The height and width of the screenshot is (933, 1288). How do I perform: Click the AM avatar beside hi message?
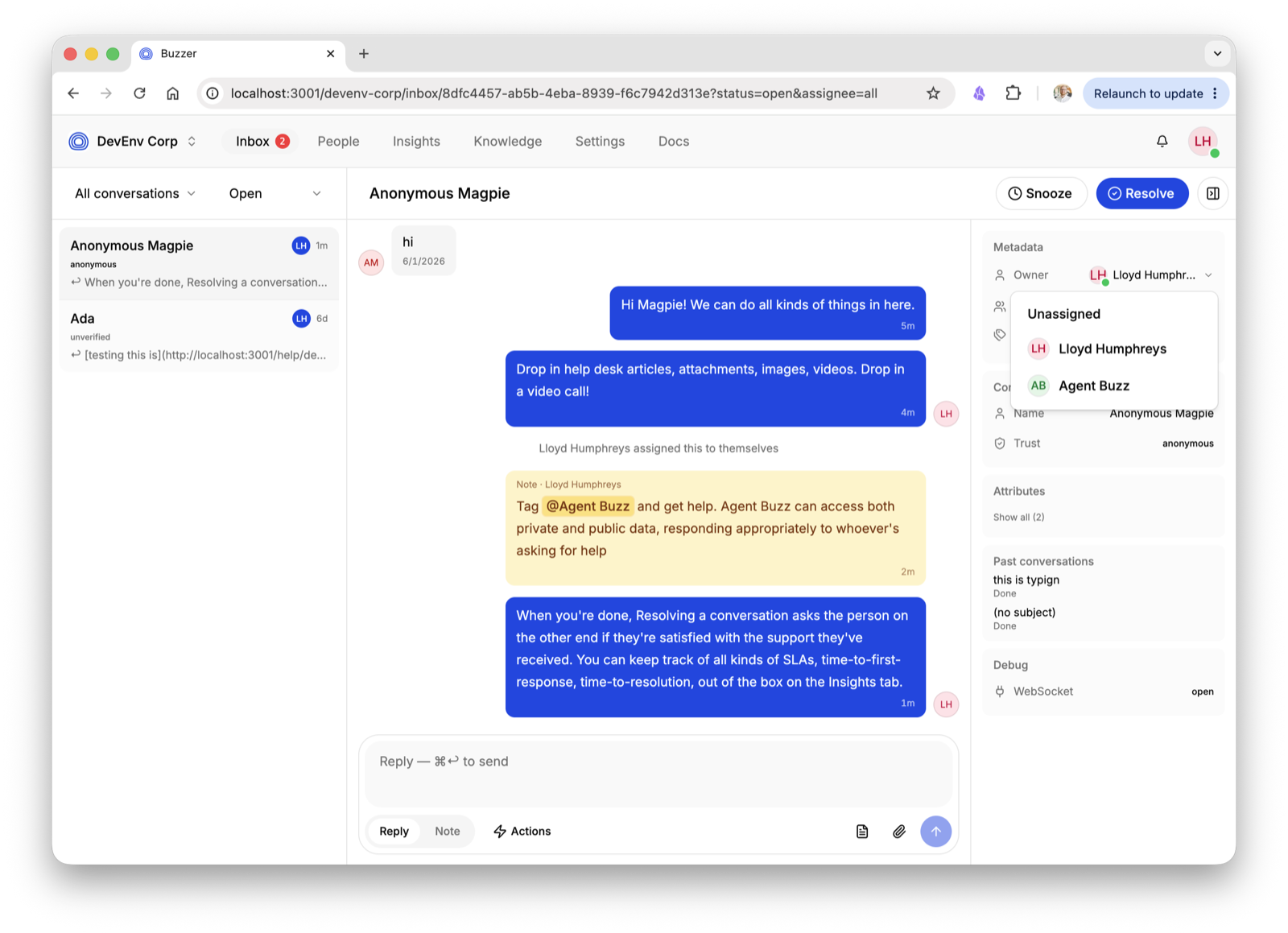(371, 262)
